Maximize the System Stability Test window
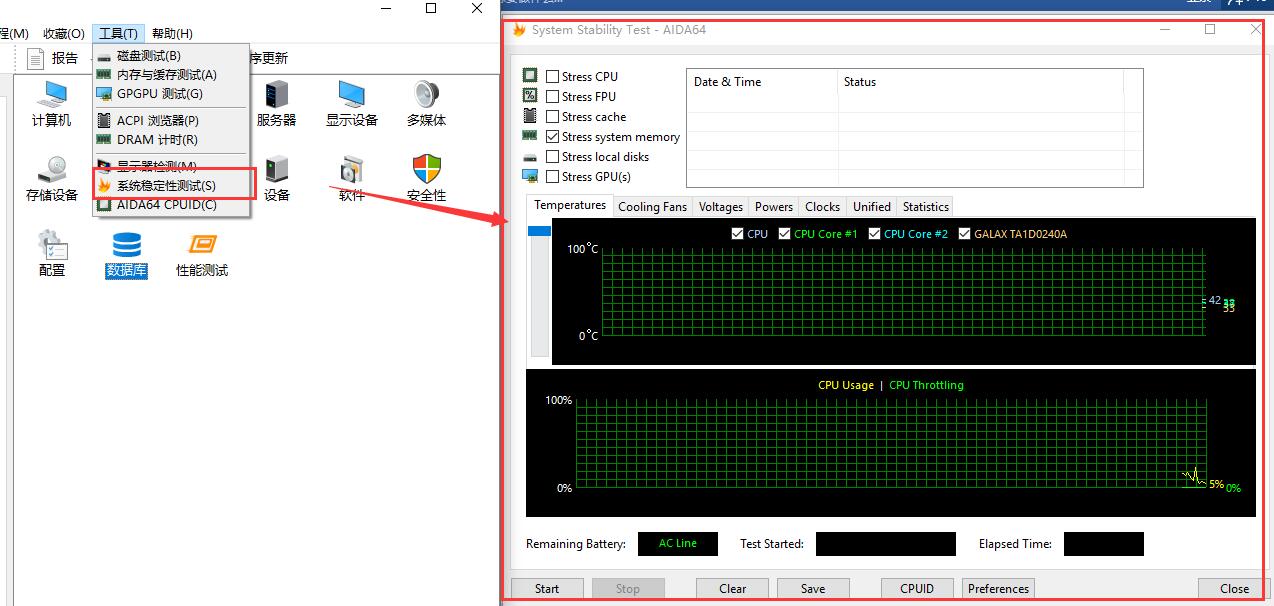Viewport: 1274px width, 606px height. (1210, 29)
